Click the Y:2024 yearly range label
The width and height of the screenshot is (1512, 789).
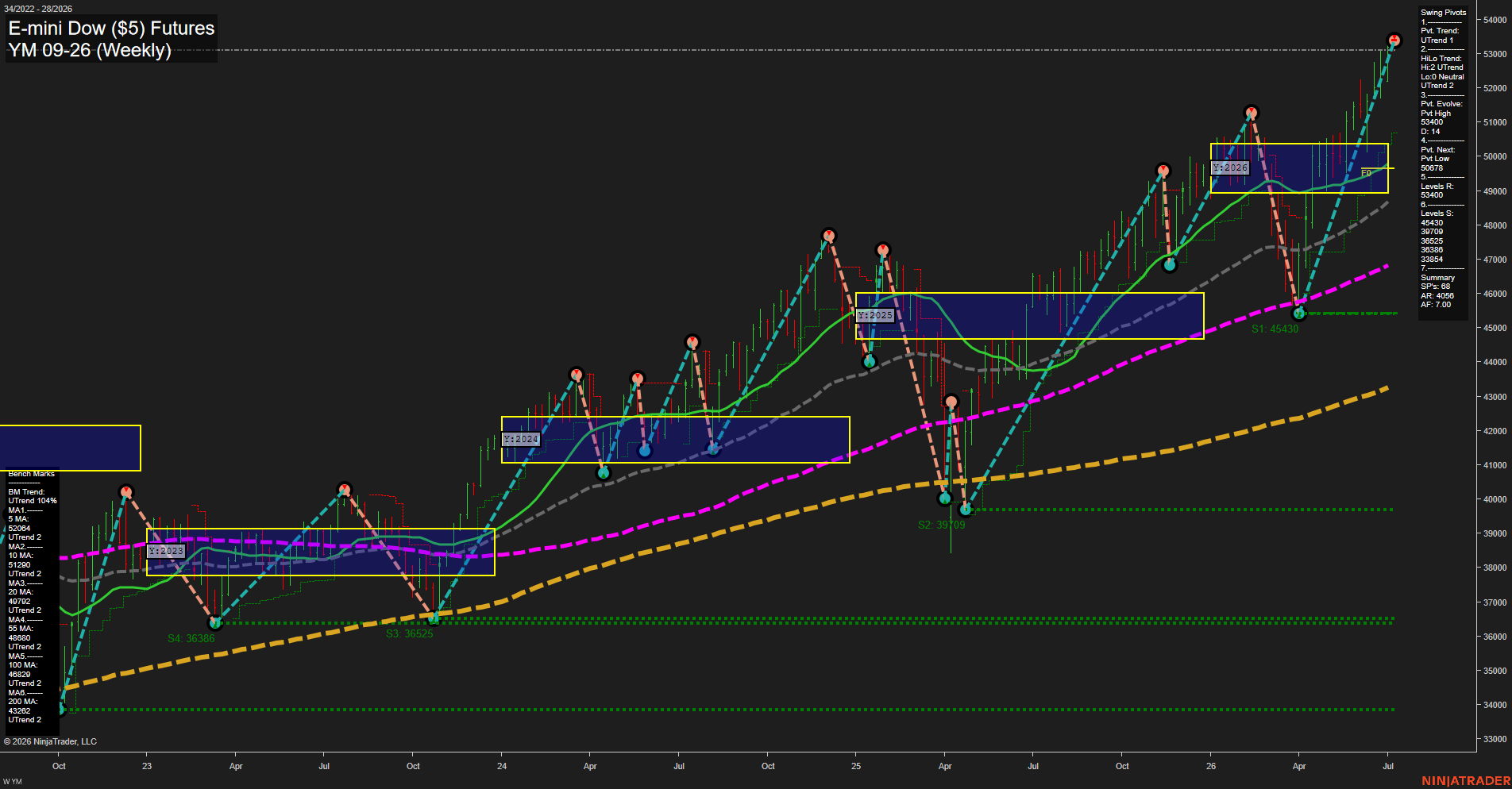(521, 439)
